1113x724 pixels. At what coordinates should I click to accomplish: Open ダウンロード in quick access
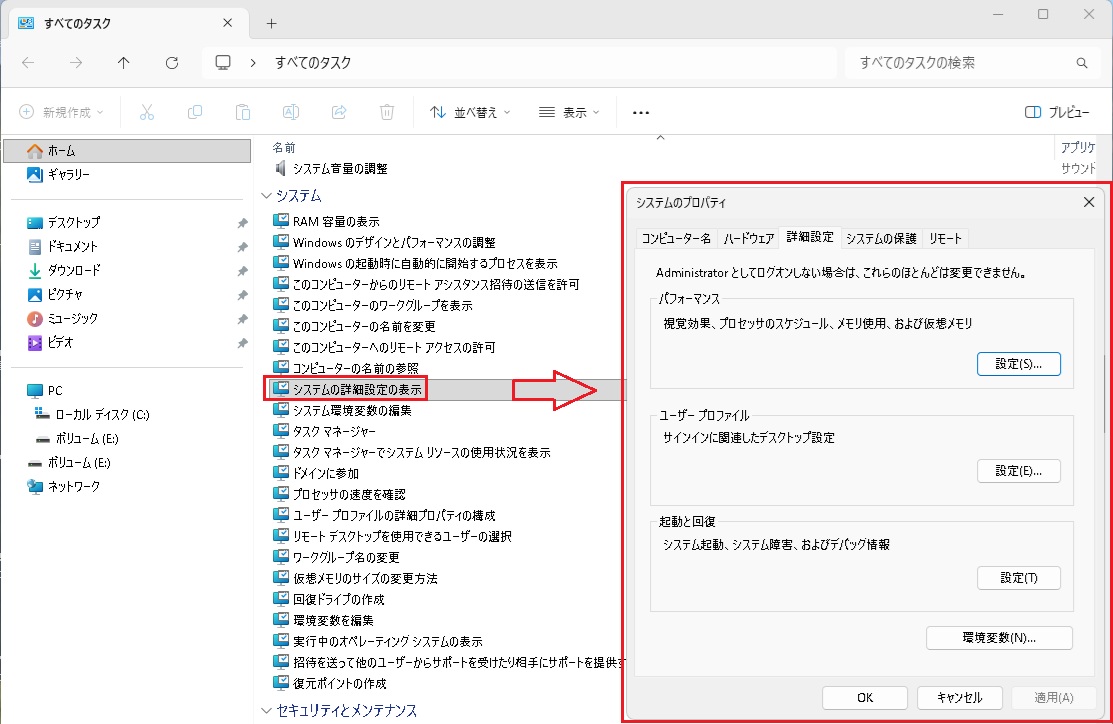coord(74,270)
